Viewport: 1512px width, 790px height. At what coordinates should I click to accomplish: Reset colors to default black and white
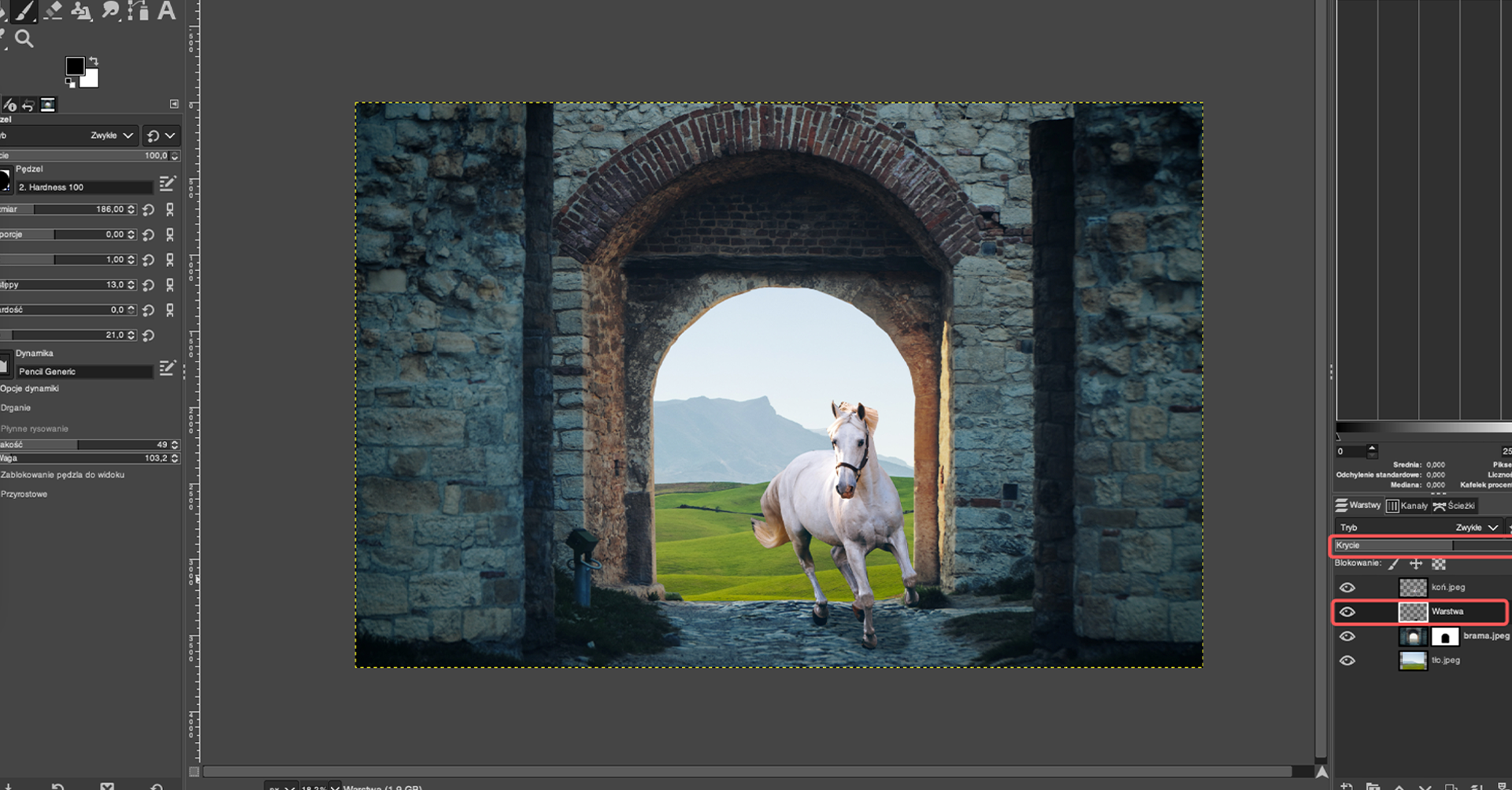point(70,82)
